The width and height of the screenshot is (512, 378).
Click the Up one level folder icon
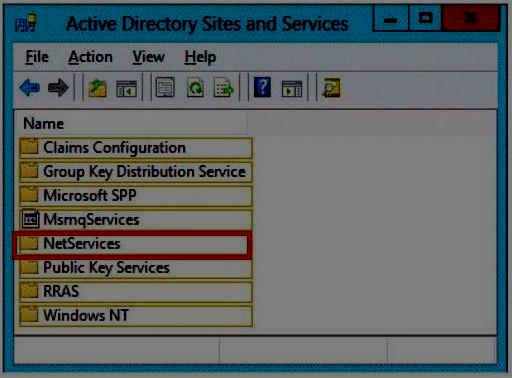[x=97, y=88]
